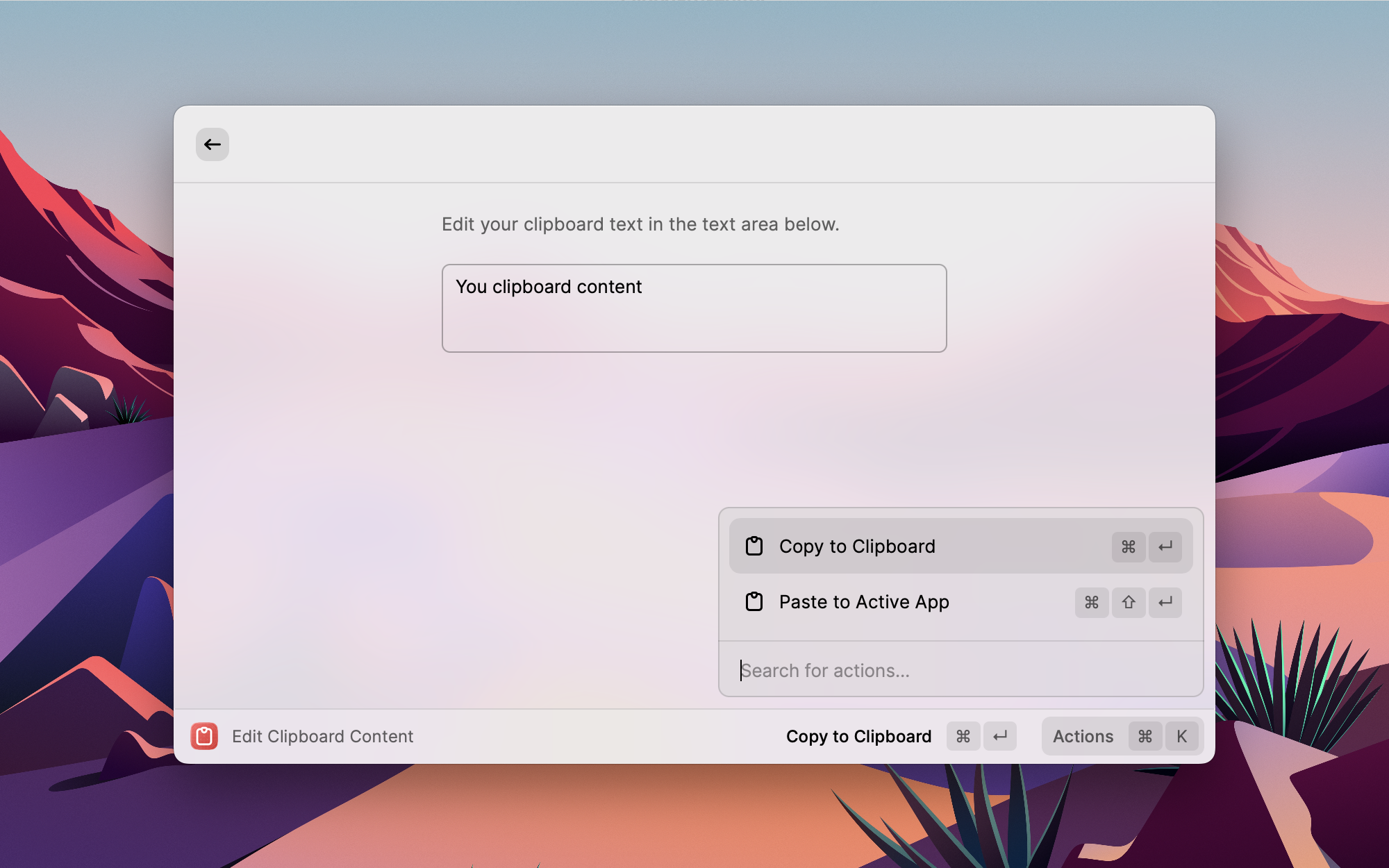
Task: Click the Shift key badge in Paste row
Action: pos(1129,602)
